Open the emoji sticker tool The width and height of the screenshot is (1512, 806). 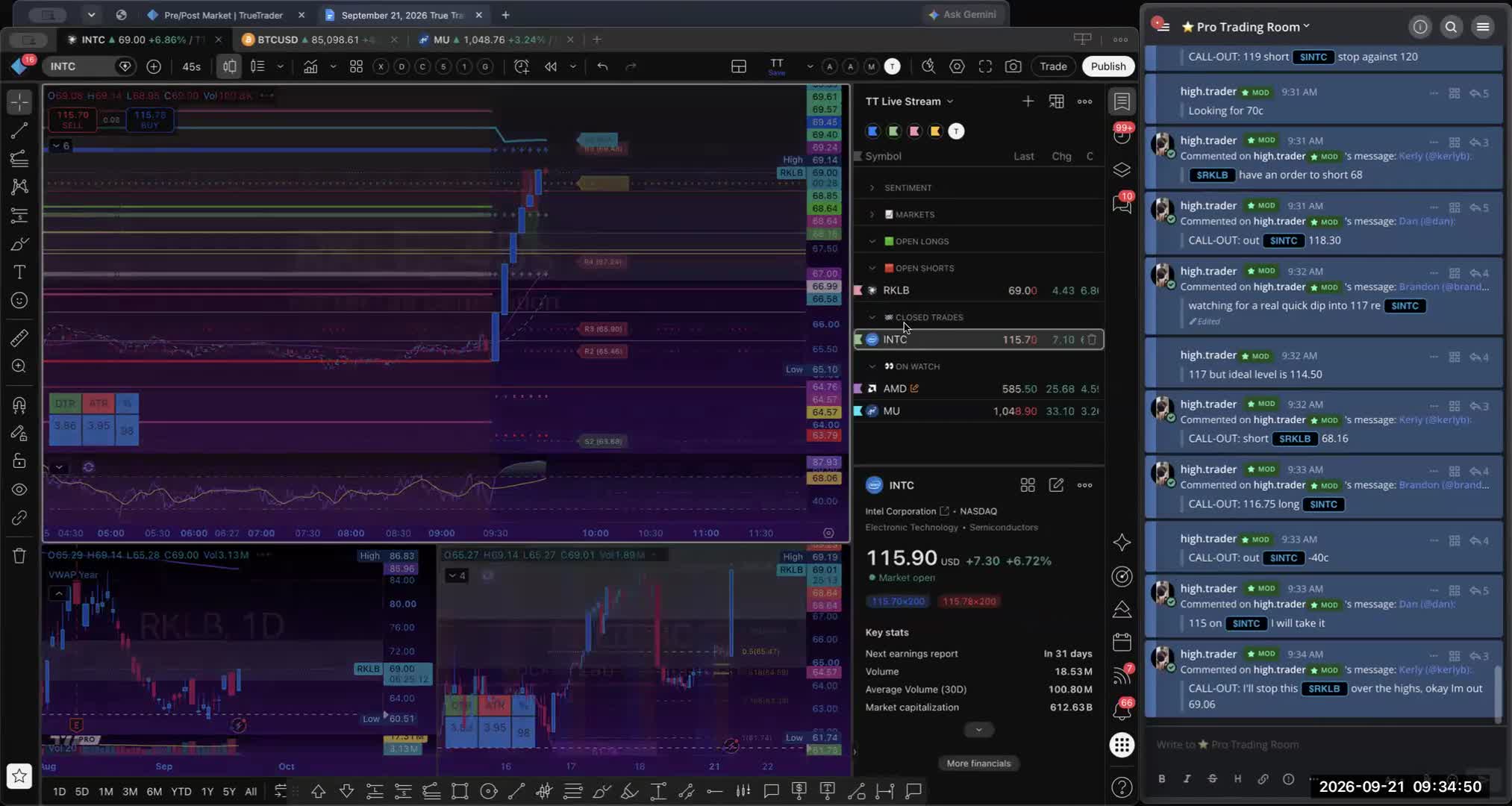pos(19,301)
